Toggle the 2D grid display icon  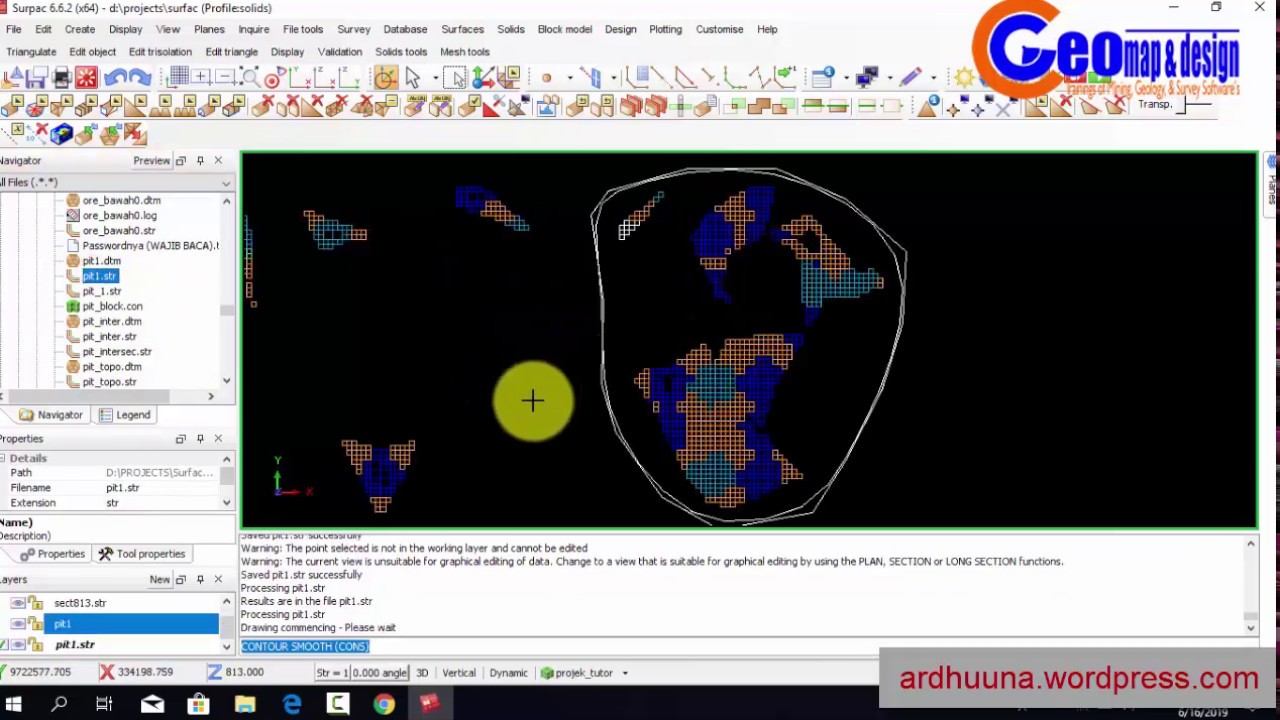tap(178, 77)
